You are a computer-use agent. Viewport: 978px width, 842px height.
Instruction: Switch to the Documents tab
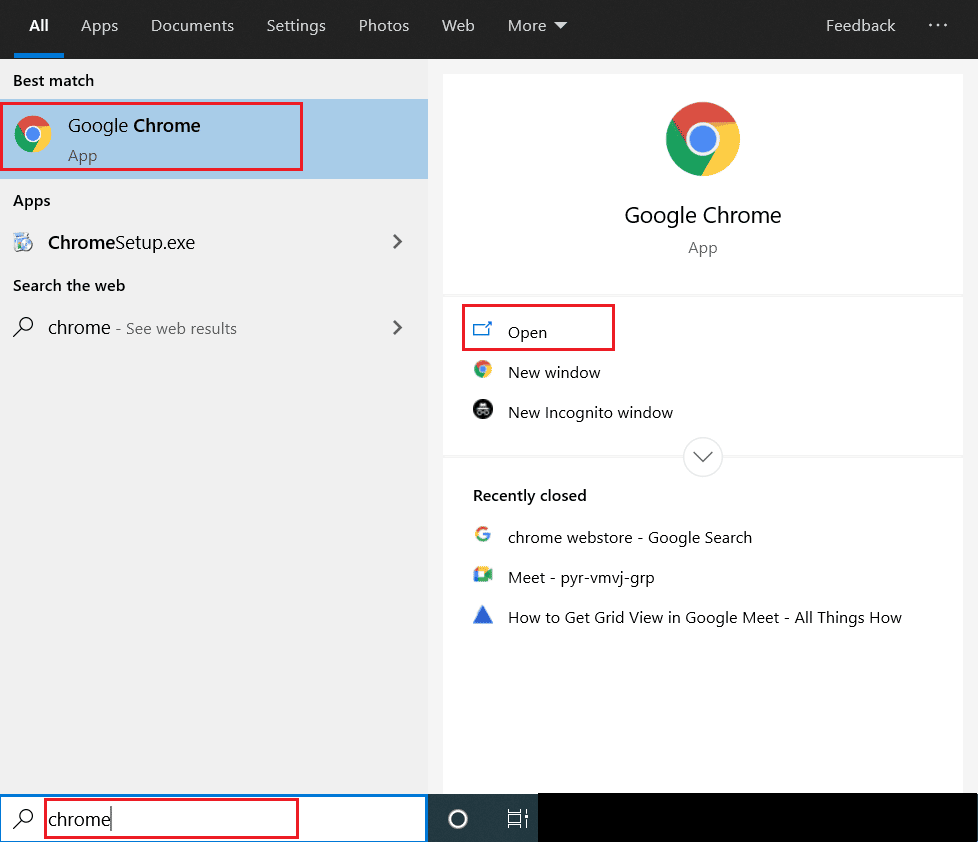[x=192, y=26]
